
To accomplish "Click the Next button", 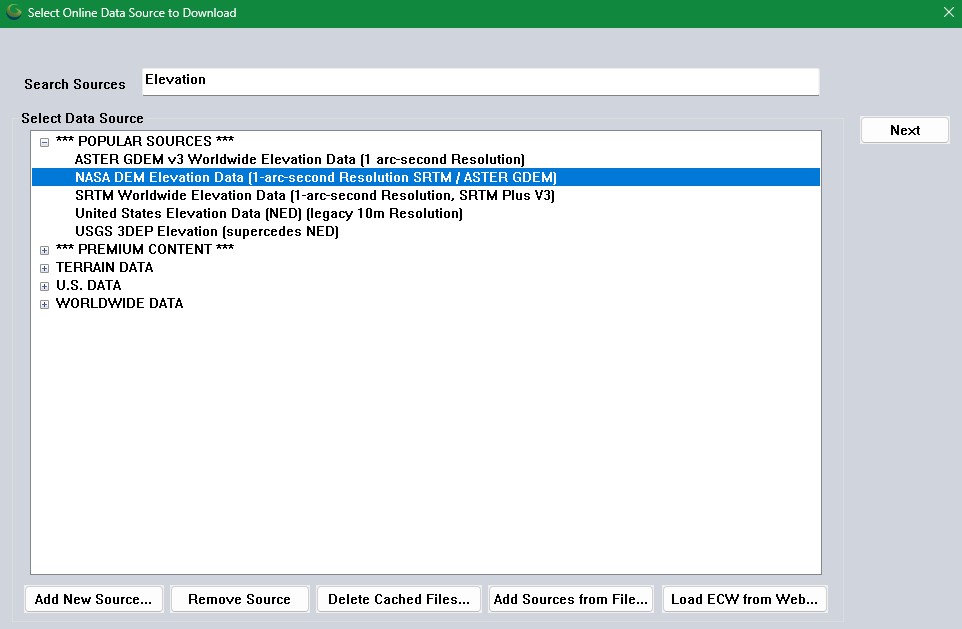I will point(905,130).
